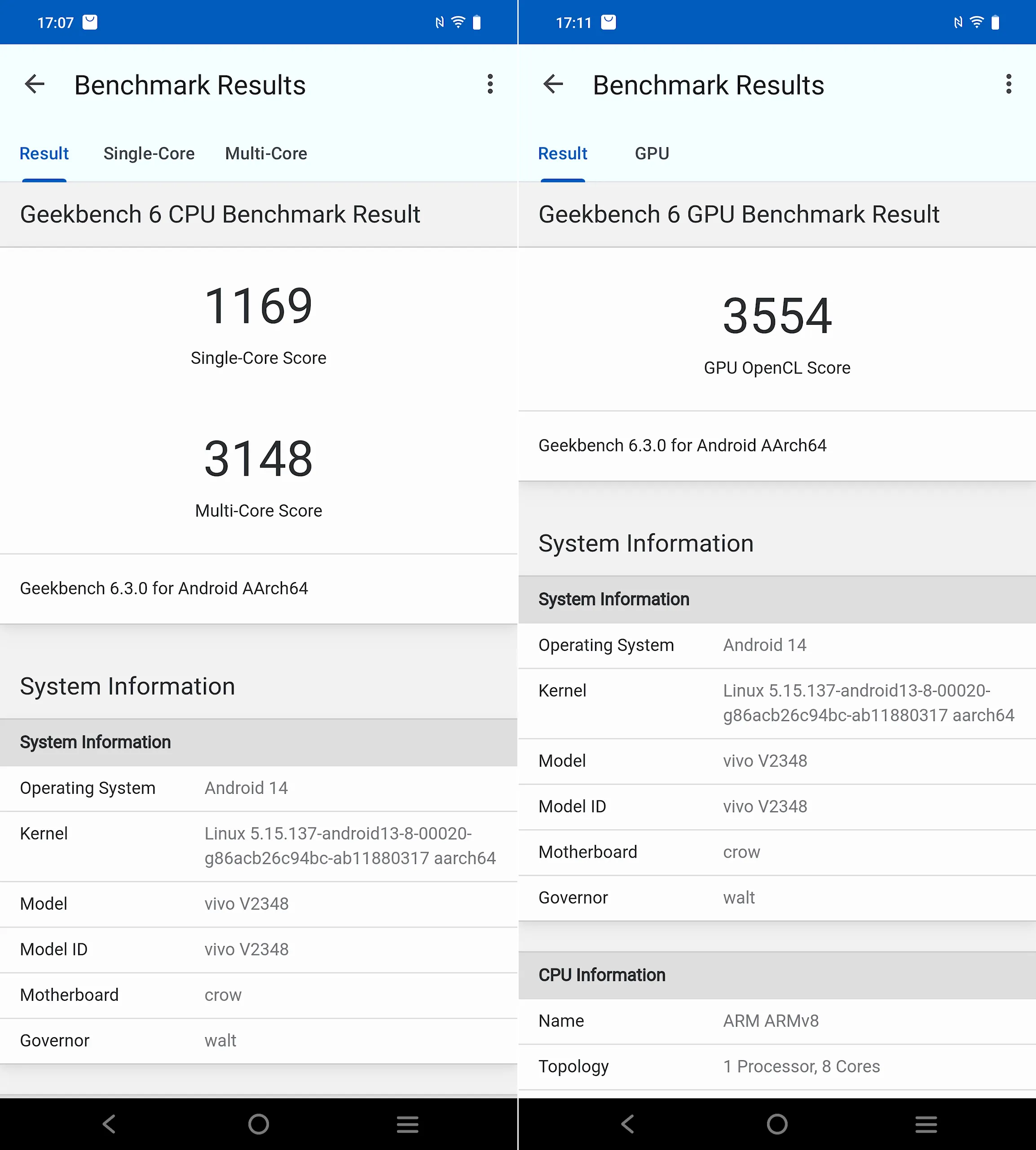Tap the Model row vivo V2348 on GPU screen
1036x1150 pixels.
777,761
